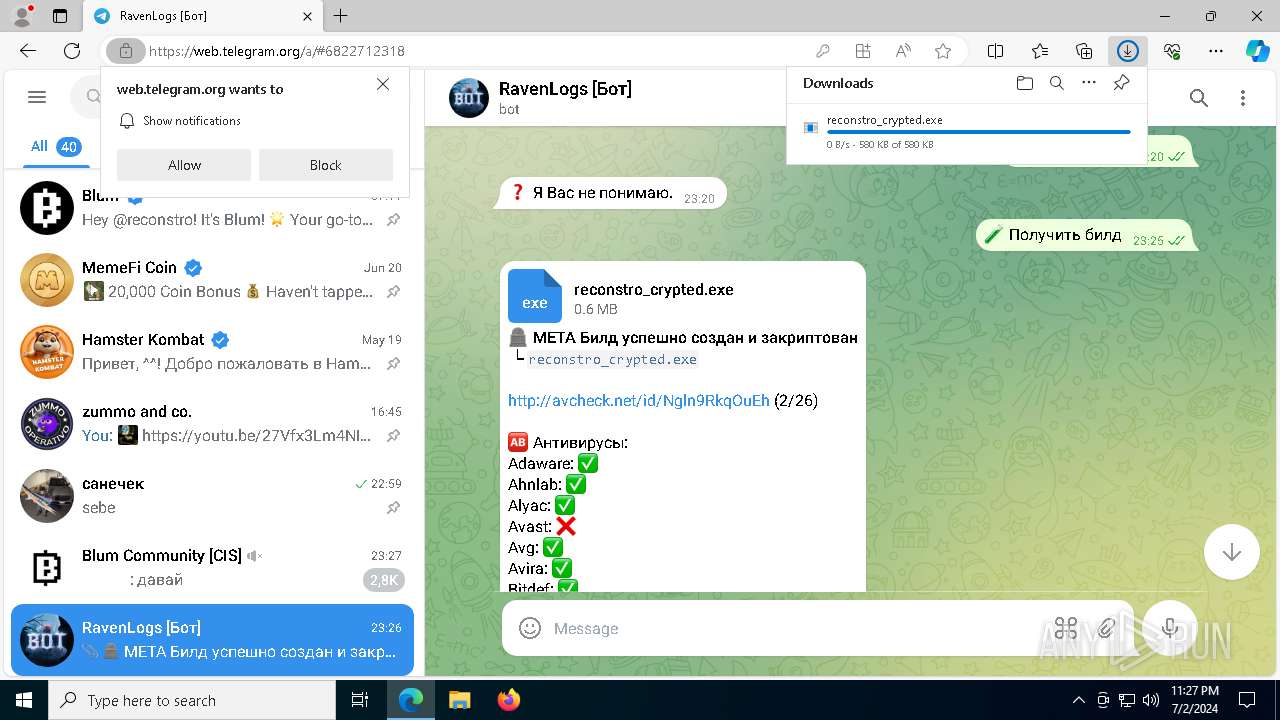The image size is (1280, 720).
Task: Close the notification permission popup
Action: click(383, 85)
